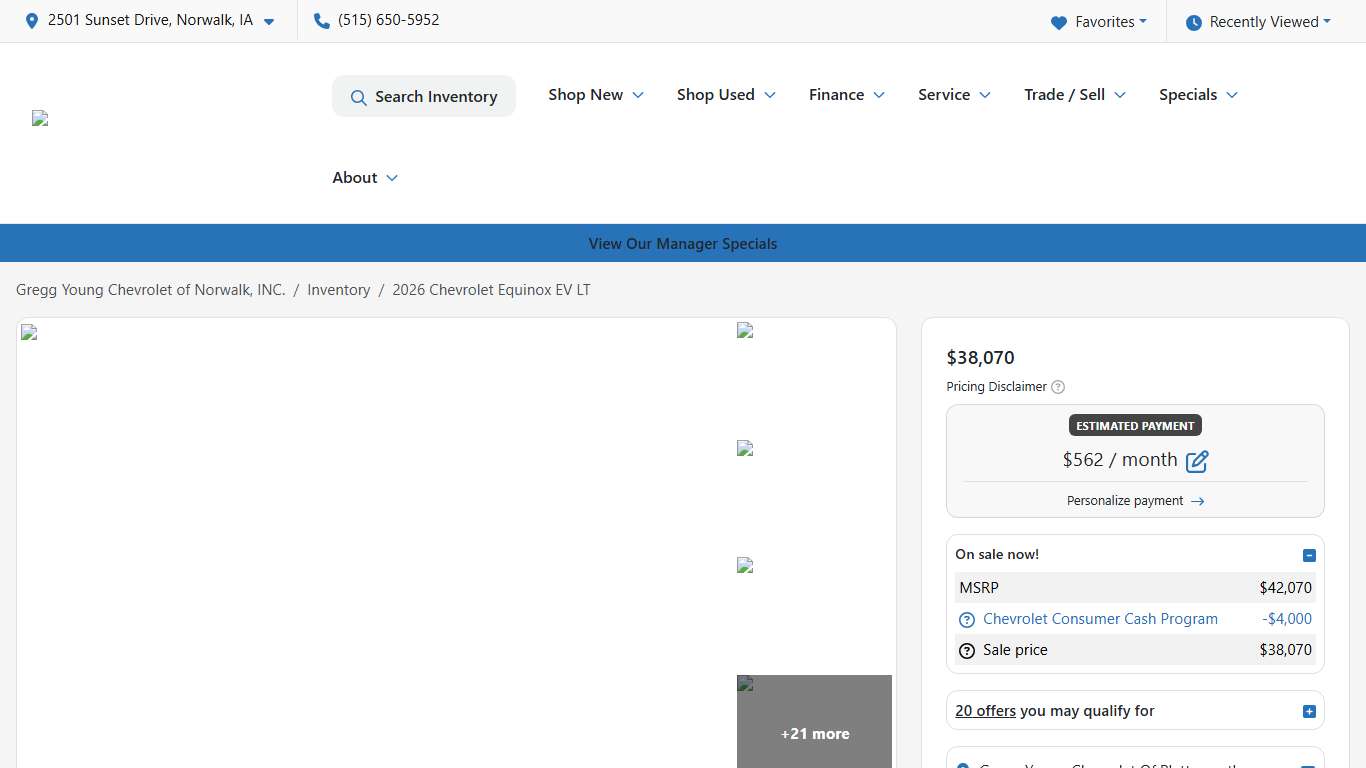Click the edit estimated payment pencil icon

click(x=1197, y=461)
